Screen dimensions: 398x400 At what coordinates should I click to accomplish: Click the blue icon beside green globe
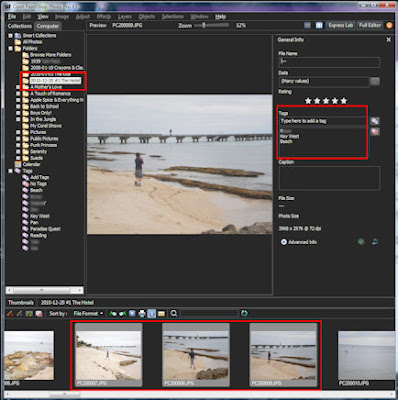point(375,242)
